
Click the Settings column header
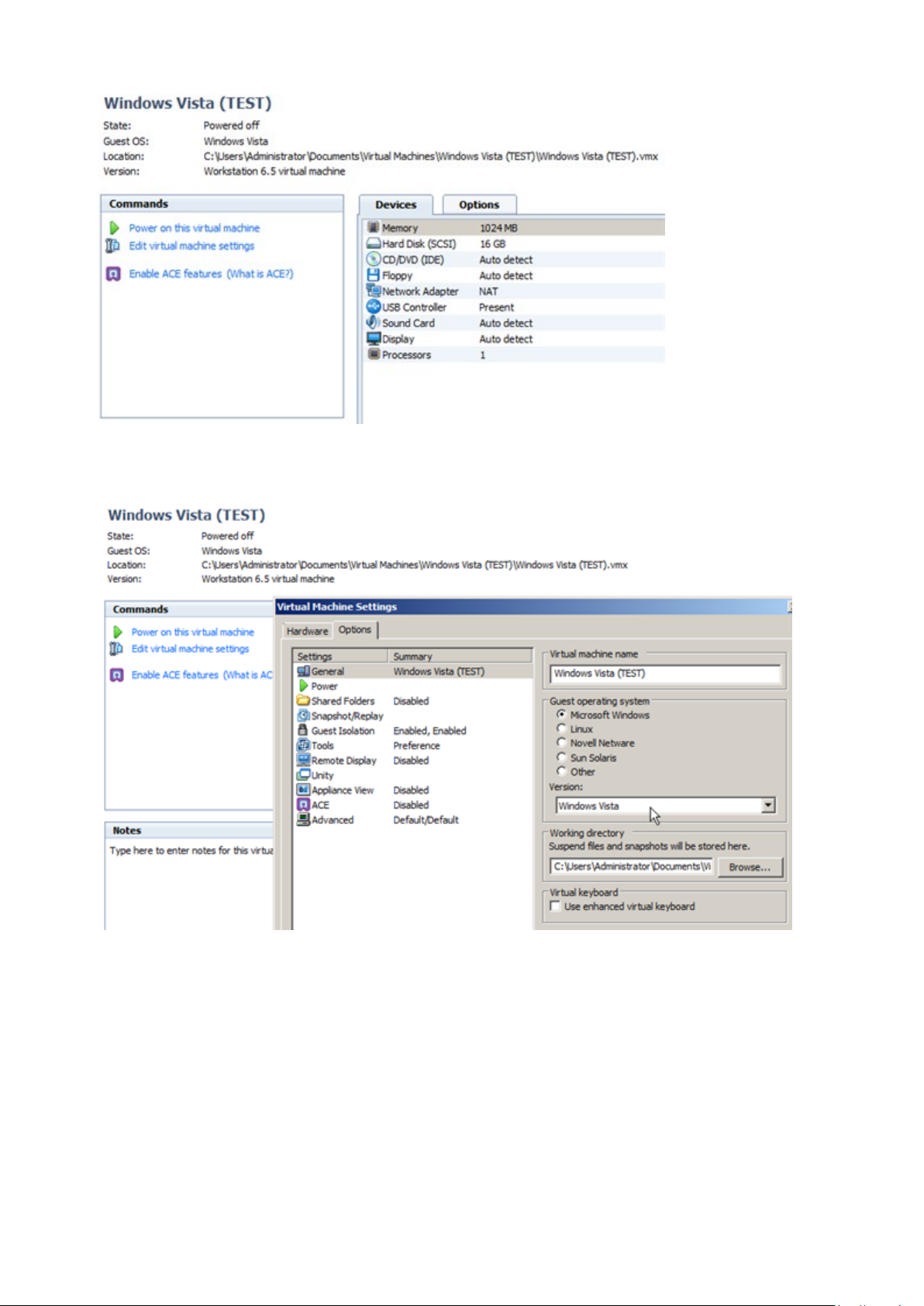(x=340, y=656)
